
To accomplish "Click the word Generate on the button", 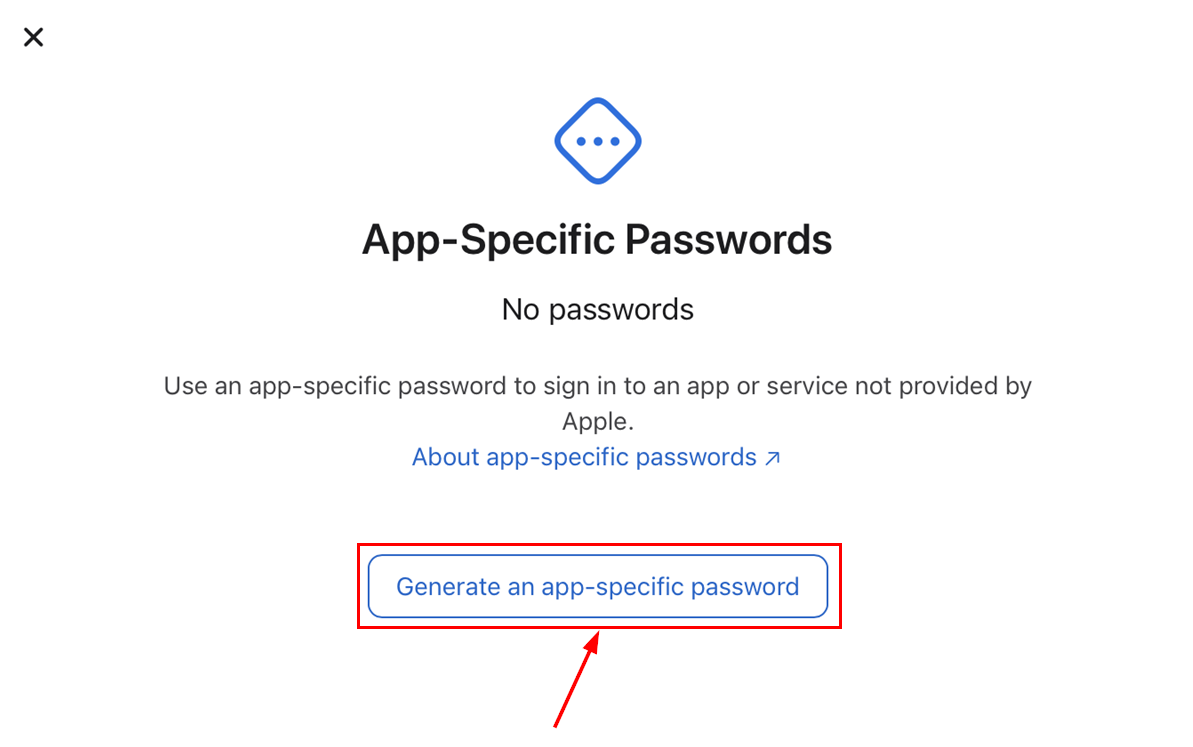I will click(x=447, y=587).
